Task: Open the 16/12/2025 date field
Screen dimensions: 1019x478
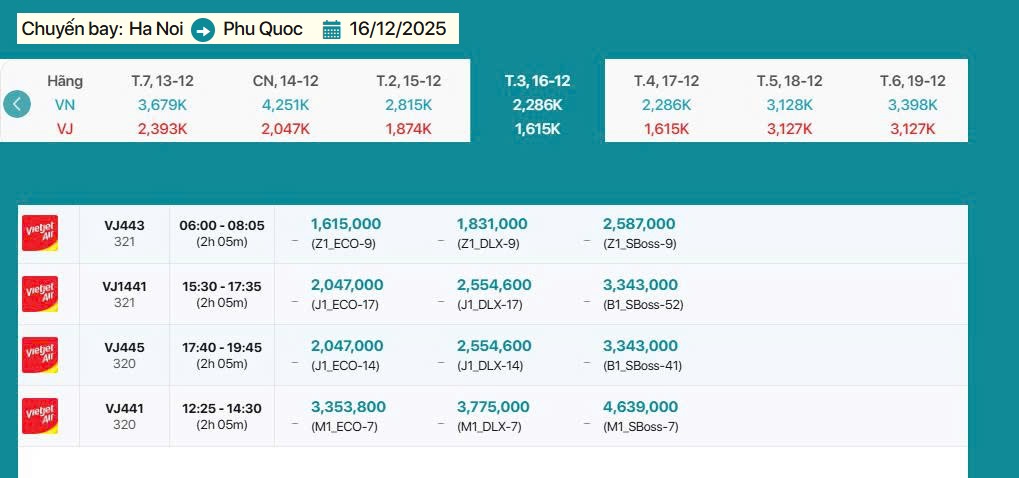Action: [397, 29]
